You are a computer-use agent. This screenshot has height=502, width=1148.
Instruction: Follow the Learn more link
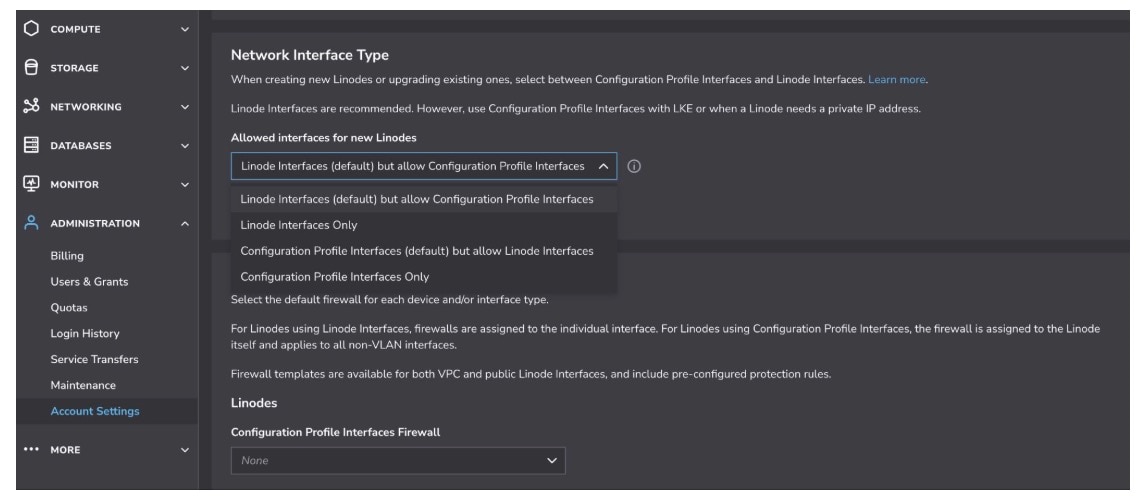pos(897,79)
